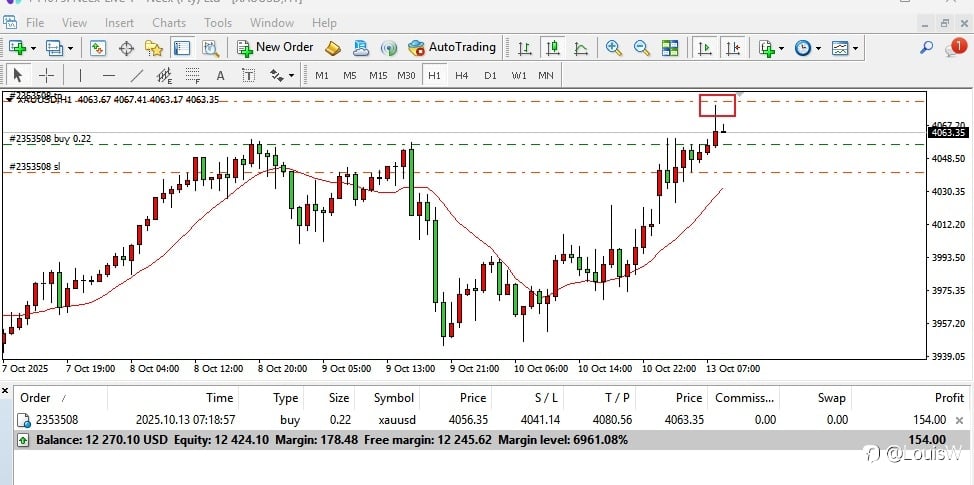This screenshot has width=974, height=485.
Task: Open the Help menu
Action: (x=324, y=23)
